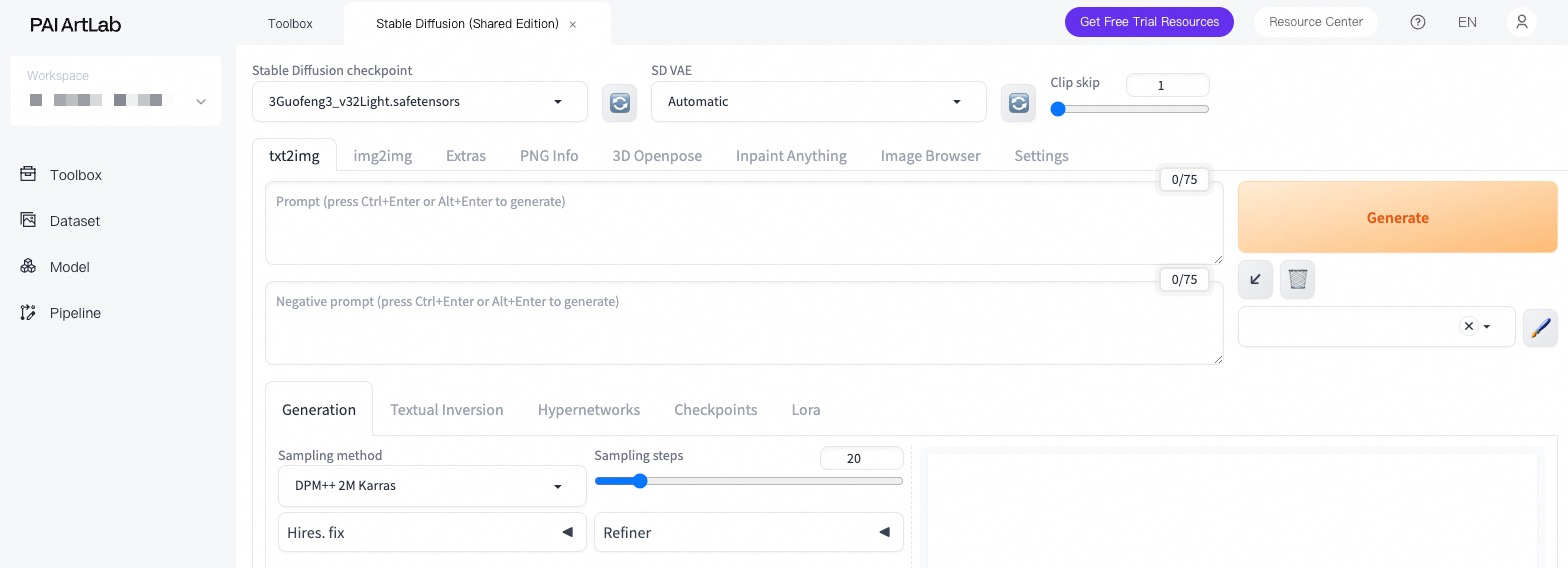Open the user profile icon
Image resolution: width=1568 pixels, height=568 pixels.
1521,22
